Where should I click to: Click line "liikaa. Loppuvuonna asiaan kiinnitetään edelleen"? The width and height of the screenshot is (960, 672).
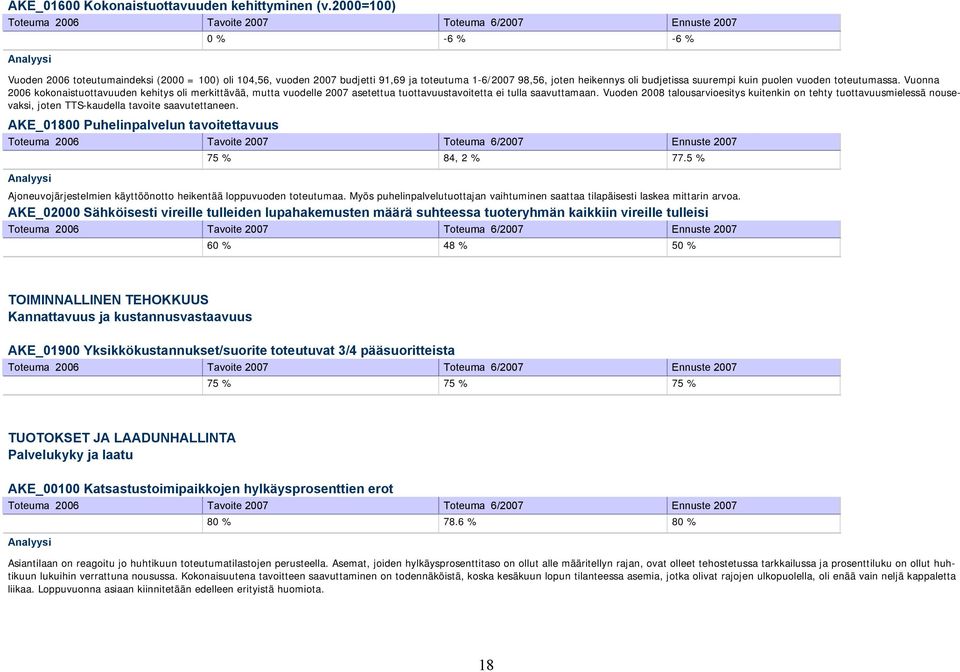(x=165, y=590)
